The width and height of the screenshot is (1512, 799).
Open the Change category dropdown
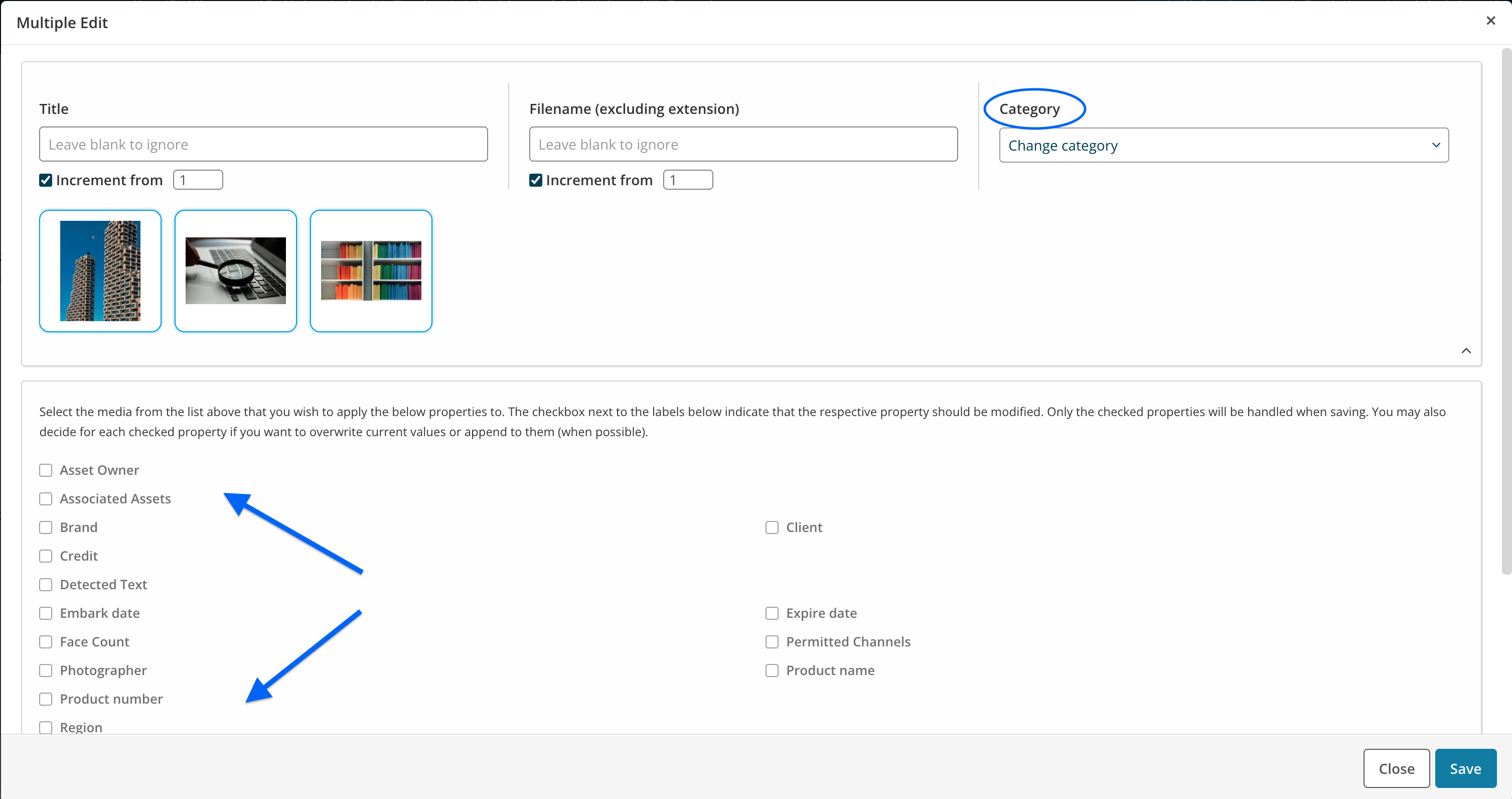1223,145
